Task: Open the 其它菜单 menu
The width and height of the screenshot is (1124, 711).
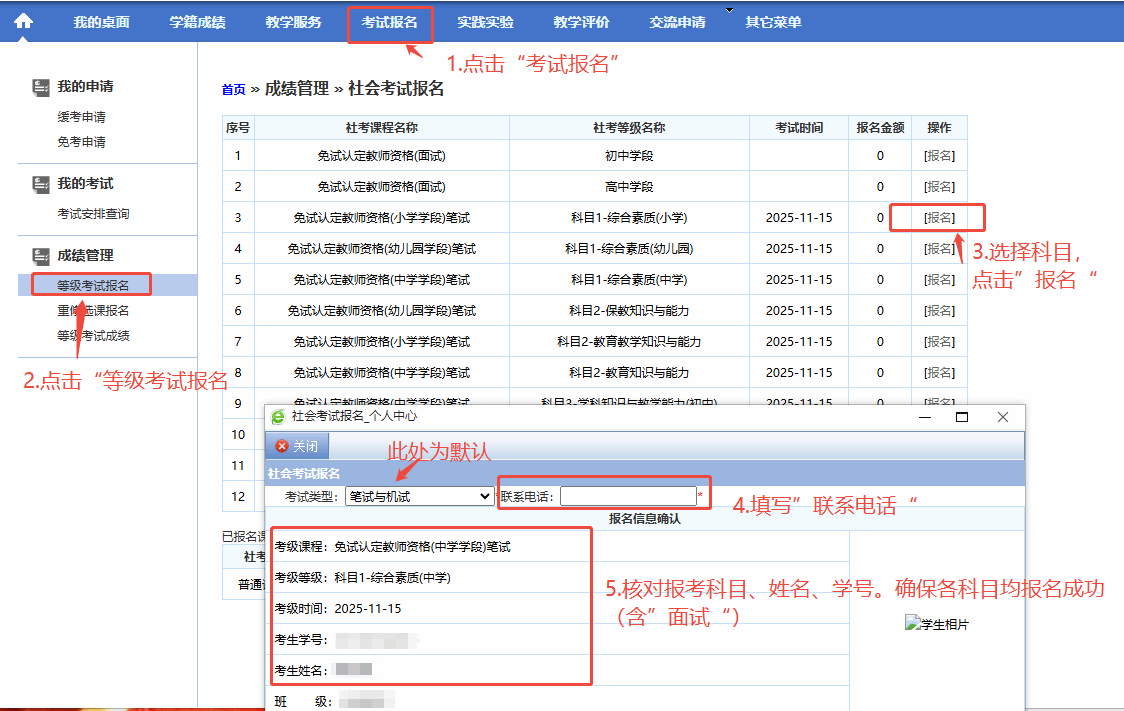Action: 772,22
